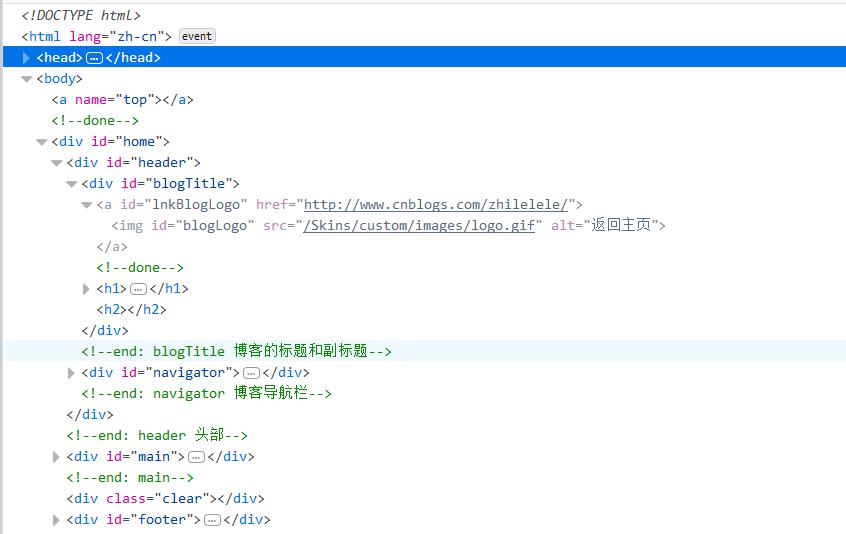The image size is (846, 534).
Task: Click the ellipsis badge inside h1 element
Action: pyautogui.click(x=138, y=289)
